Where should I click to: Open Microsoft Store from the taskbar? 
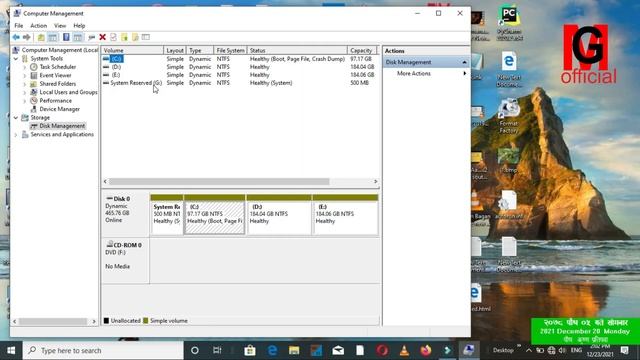tap(250, 350)
